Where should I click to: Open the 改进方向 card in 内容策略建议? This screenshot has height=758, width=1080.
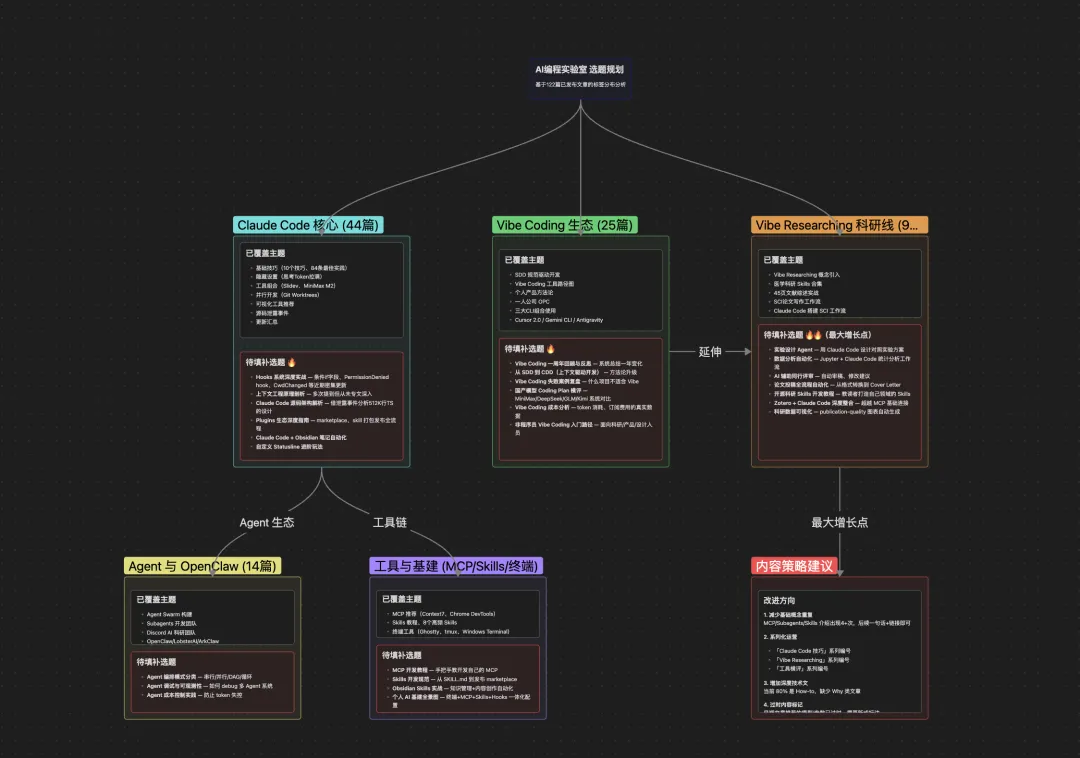[x=839, y=648]
